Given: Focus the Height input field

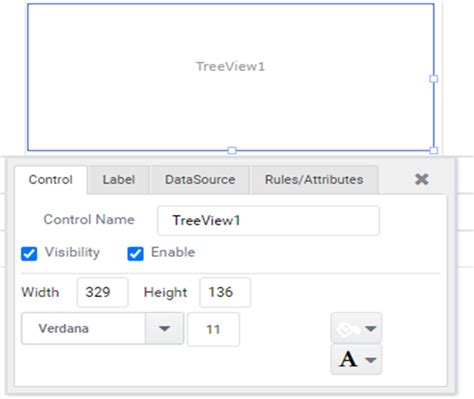Looking at the screenshot, I should (225, 292).
